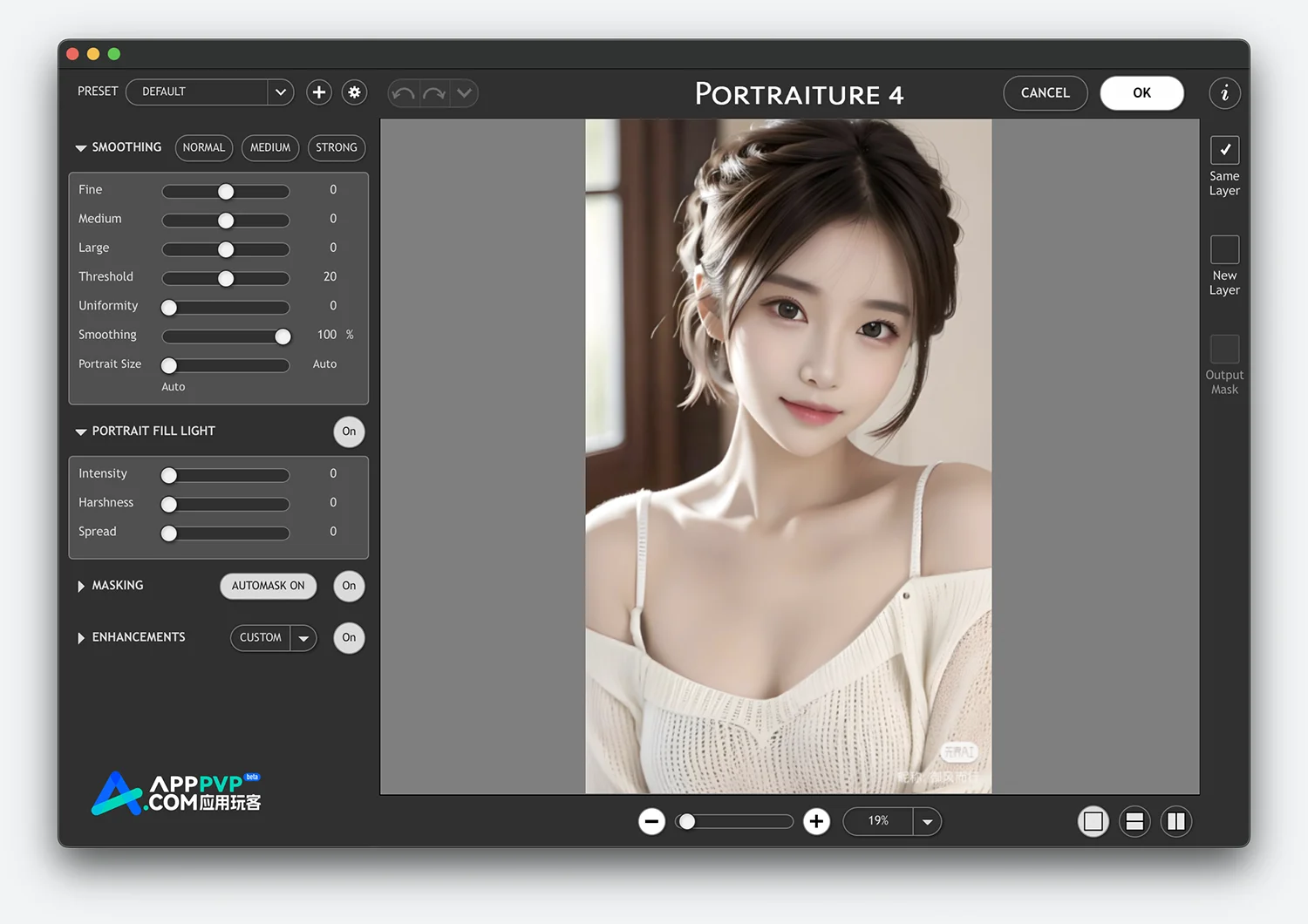This screenshot has height=924, width=1308.
Task: Click the Harshness slider handle
Action: pos(169,504)
